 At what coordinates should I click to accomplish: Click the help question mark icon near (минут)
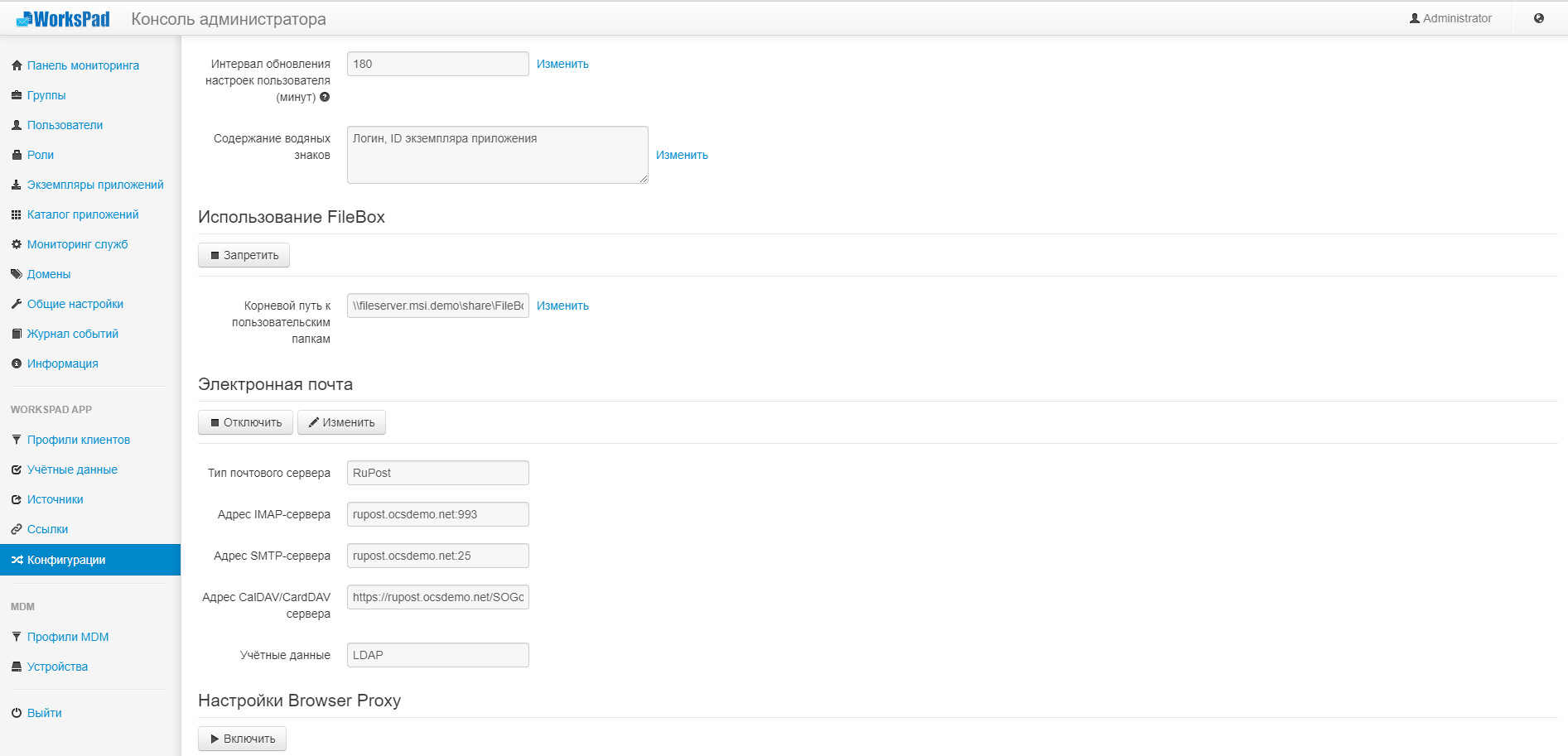[x=325, y=97]
